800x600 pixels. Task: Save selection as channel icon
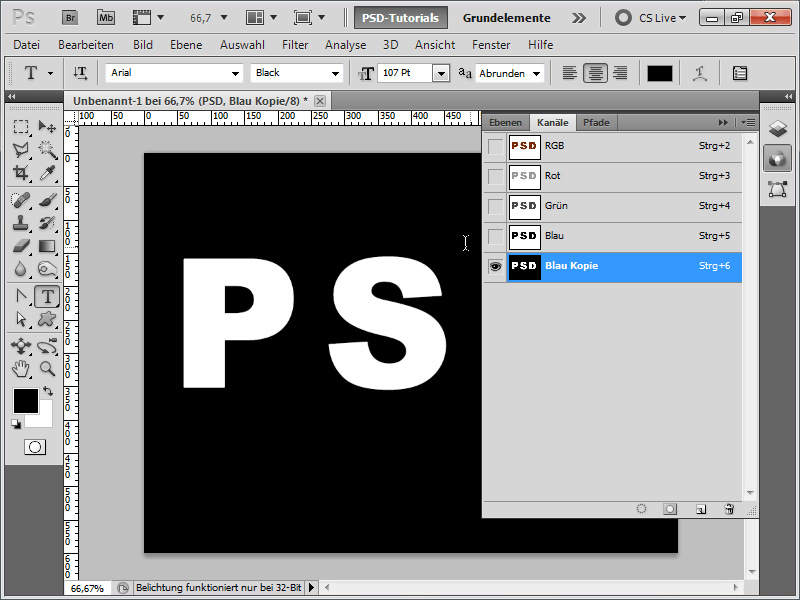[670, 509]
